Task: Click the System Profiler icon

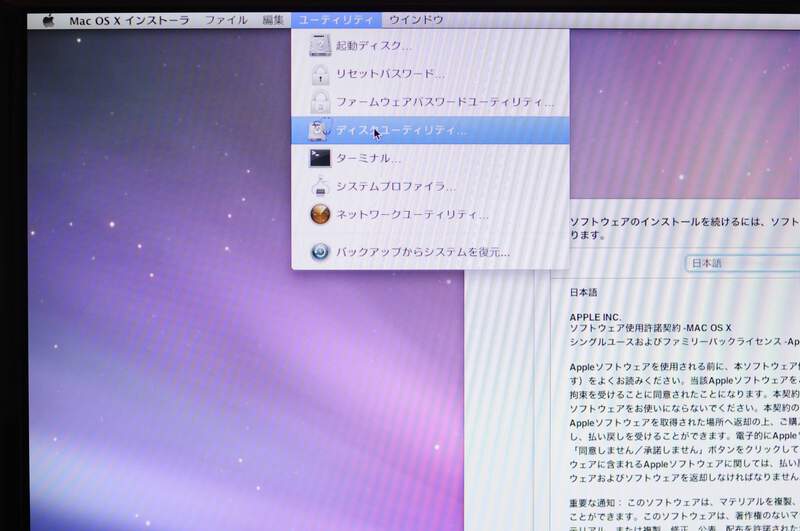Action: (x=319, y=186)
